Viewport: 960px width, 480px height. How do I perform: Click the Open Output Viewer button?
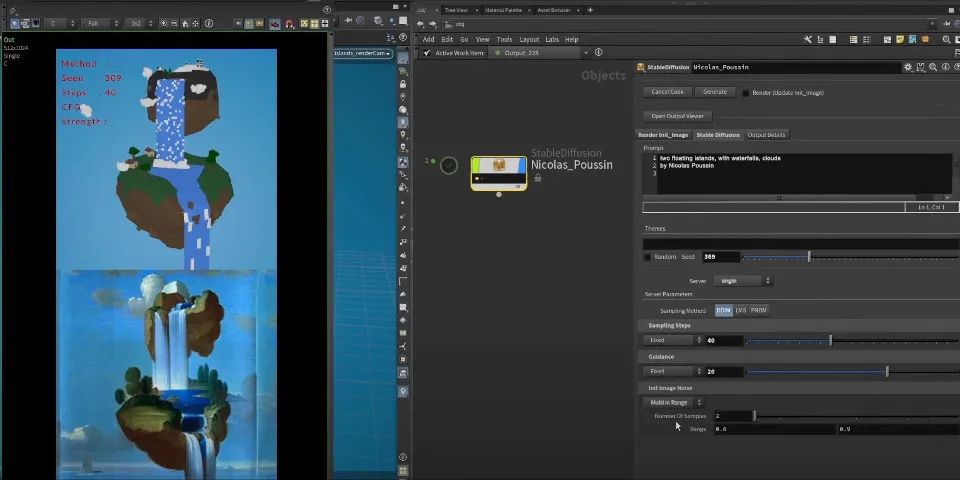coord(677,116)
